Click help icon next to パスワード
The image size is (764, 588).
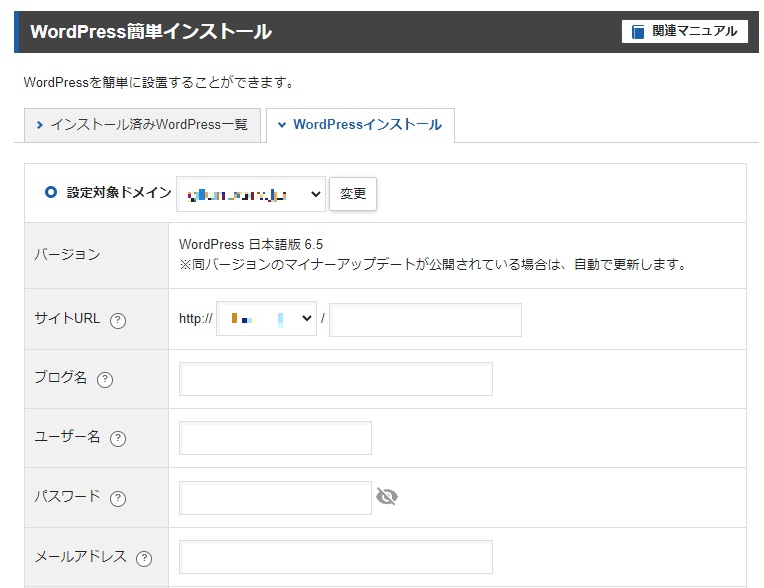coord(118,498)
